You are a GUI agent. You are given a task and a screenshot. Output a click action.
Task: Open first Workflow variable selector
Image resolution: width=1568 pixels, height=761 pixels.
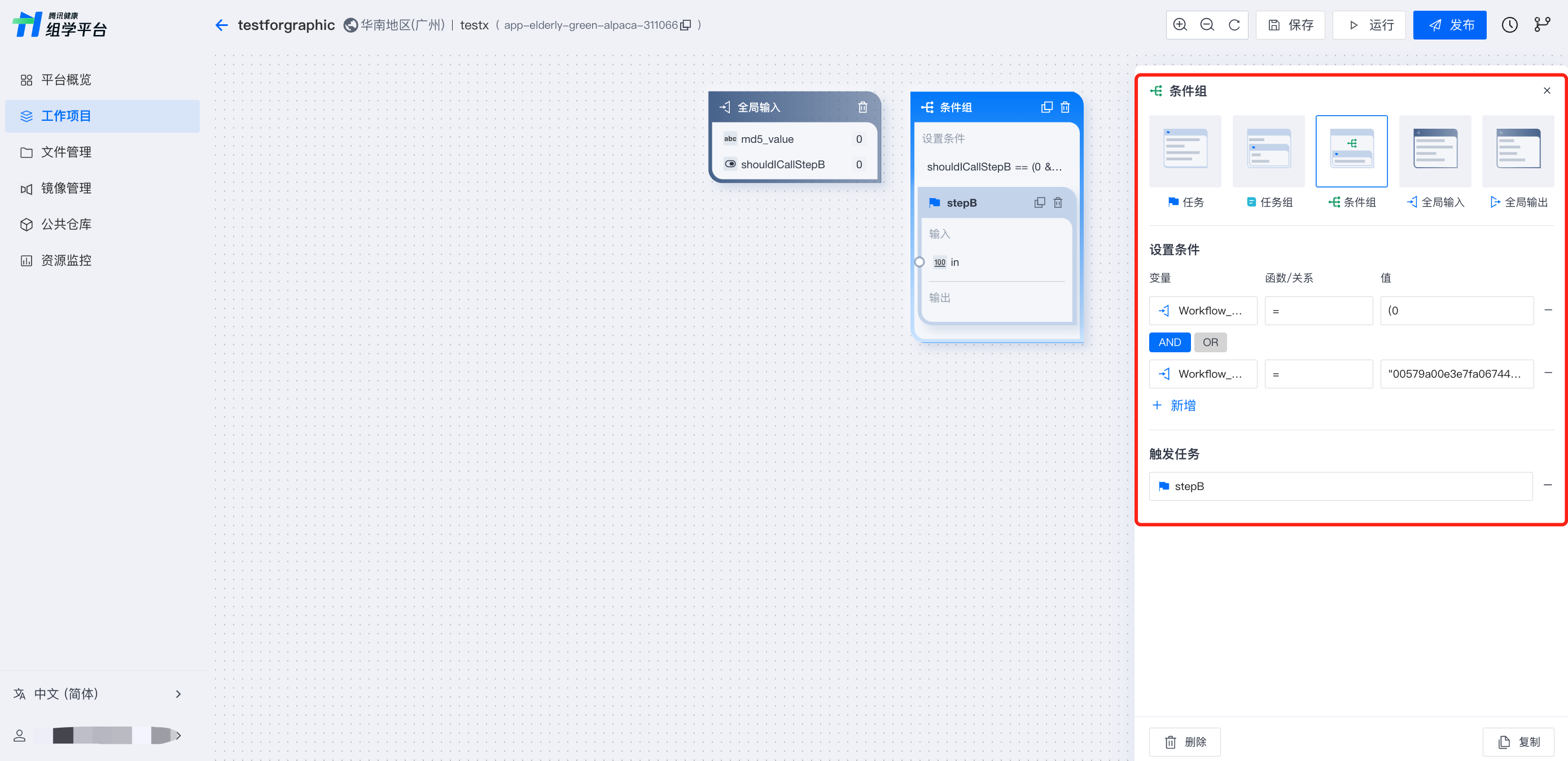coord(1202,310)
